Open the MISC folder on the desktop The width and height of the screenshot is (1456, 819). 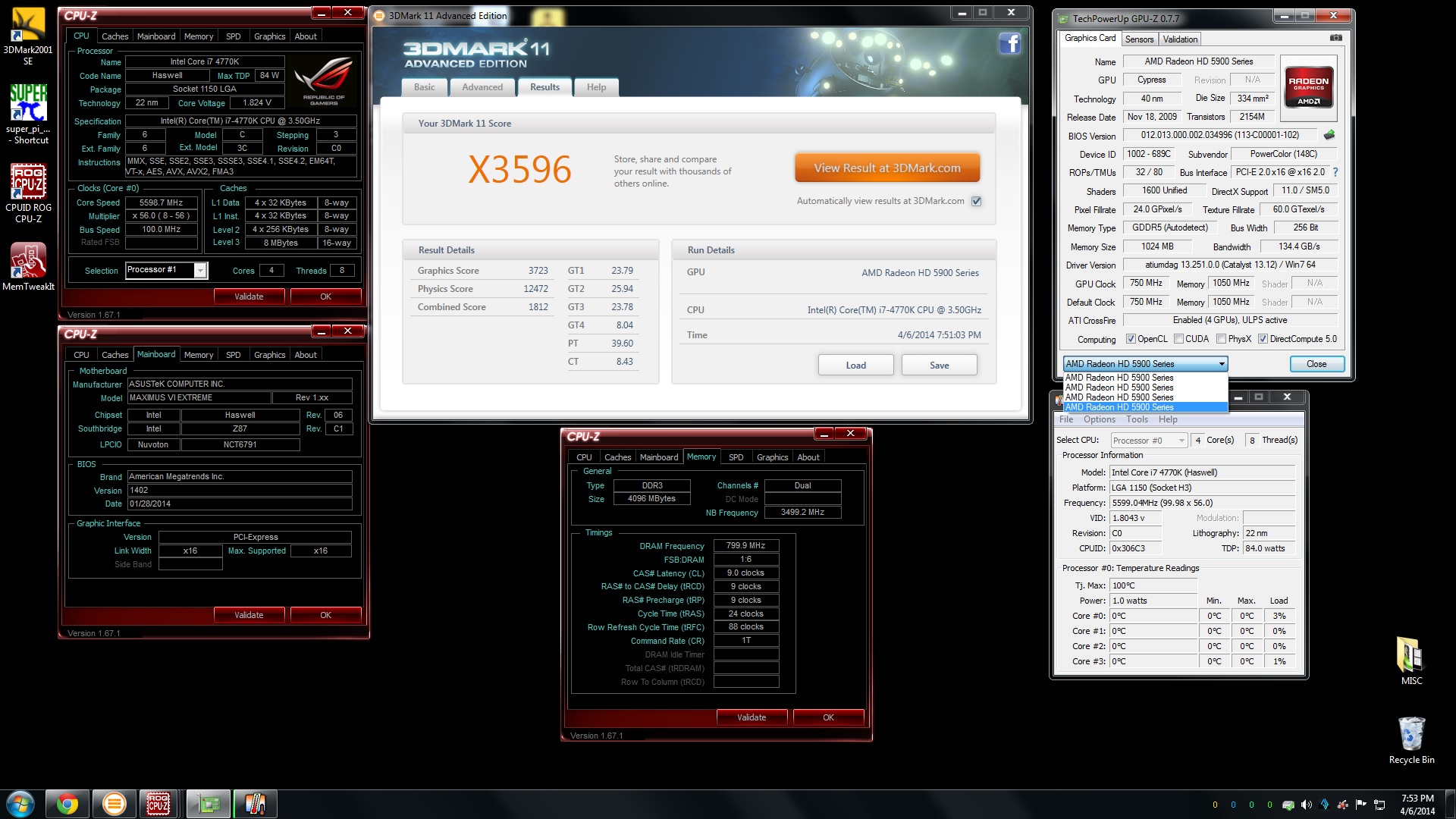tap(1411, 661)
